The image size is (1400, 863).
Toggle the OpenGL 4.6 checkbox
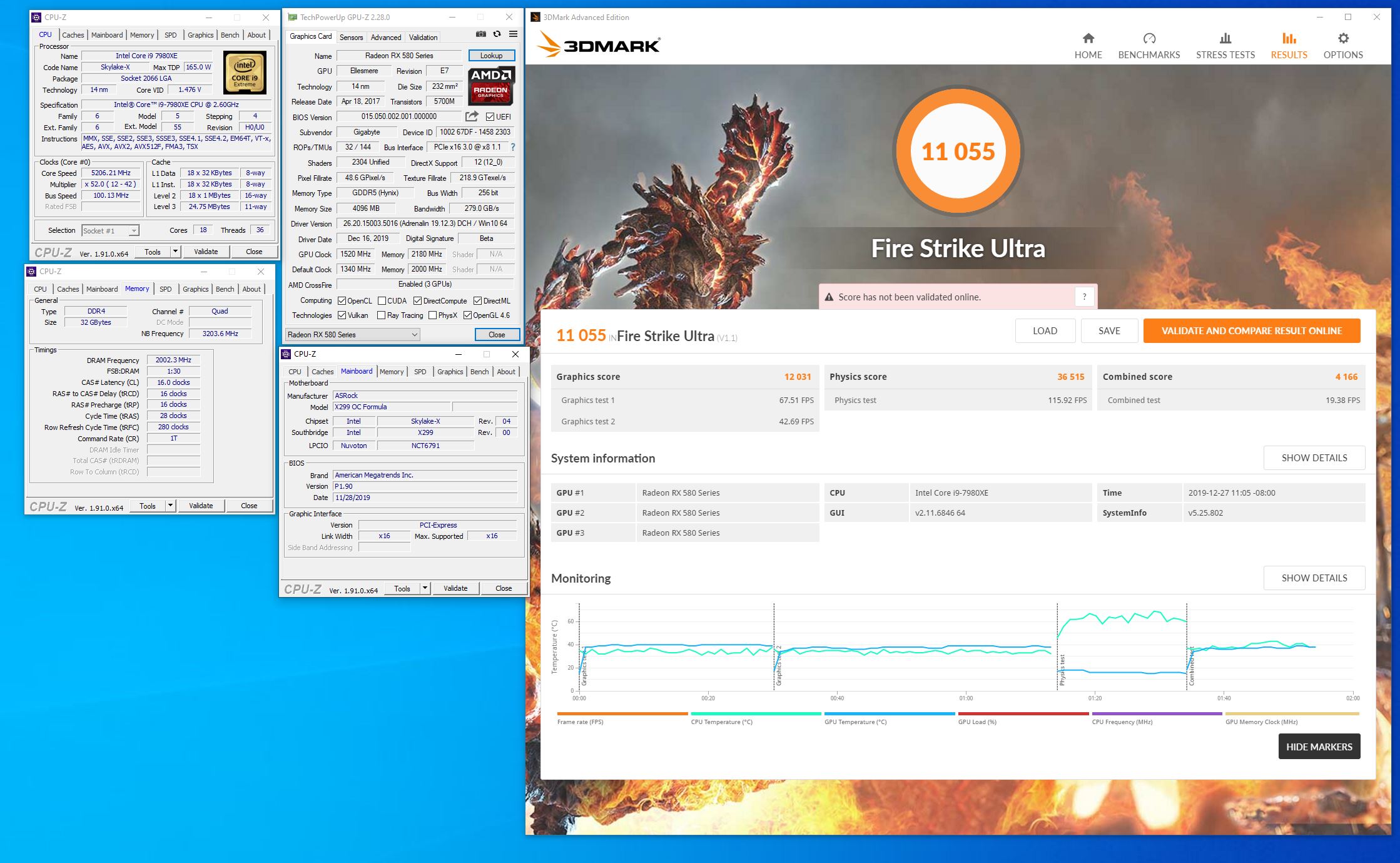[467, 315]
